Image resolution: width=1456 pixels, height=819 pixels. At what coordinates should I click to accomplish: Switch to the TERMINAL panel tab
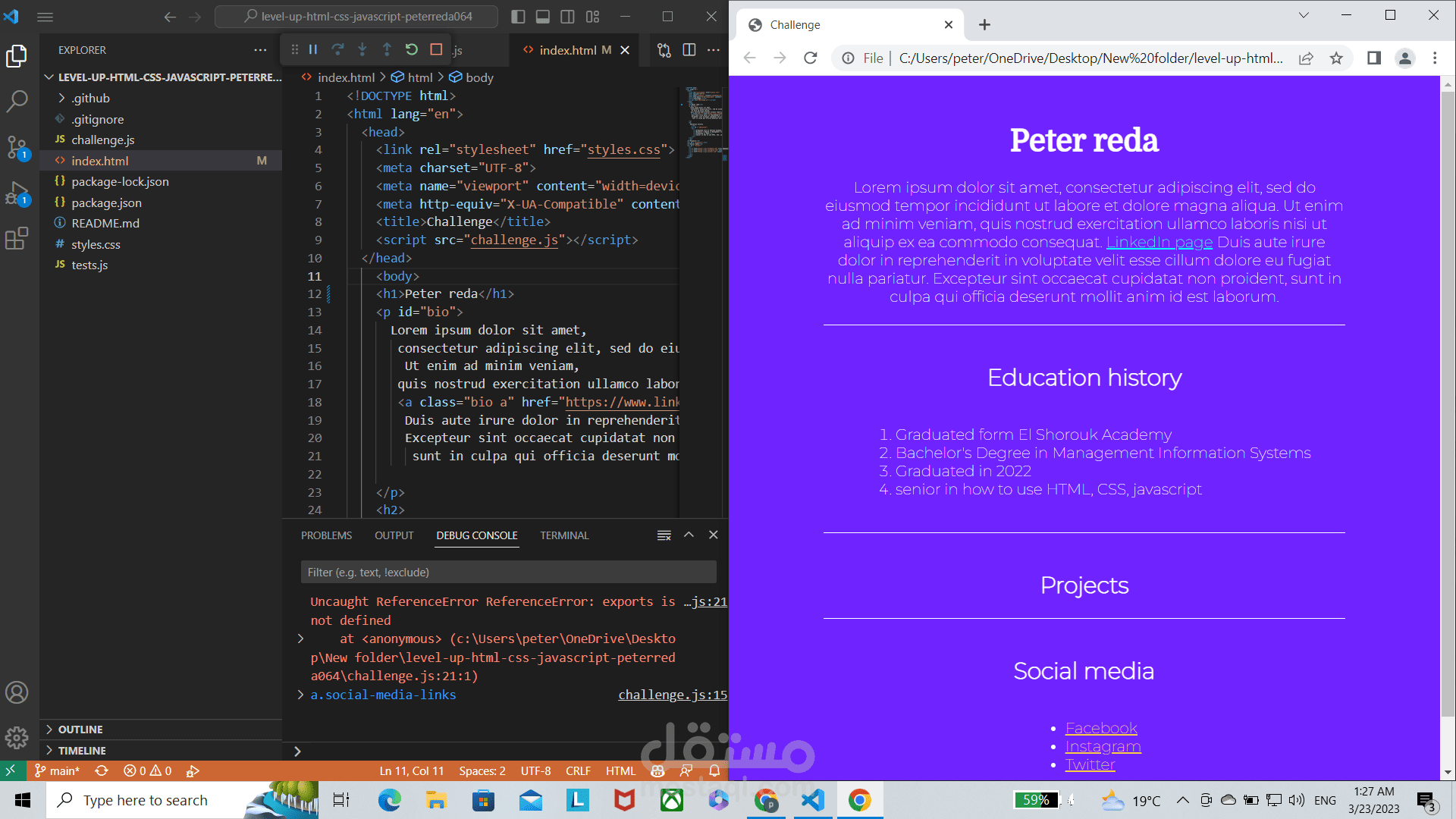point(564,535)
